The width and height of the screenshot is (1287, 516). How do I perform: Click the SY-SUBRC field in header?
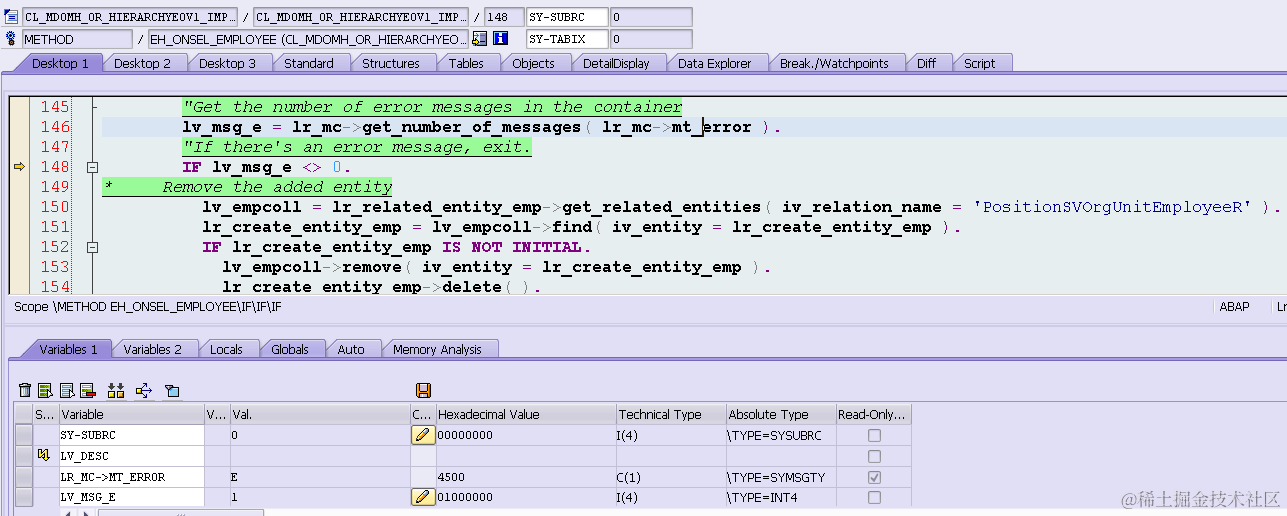[567, 17]
